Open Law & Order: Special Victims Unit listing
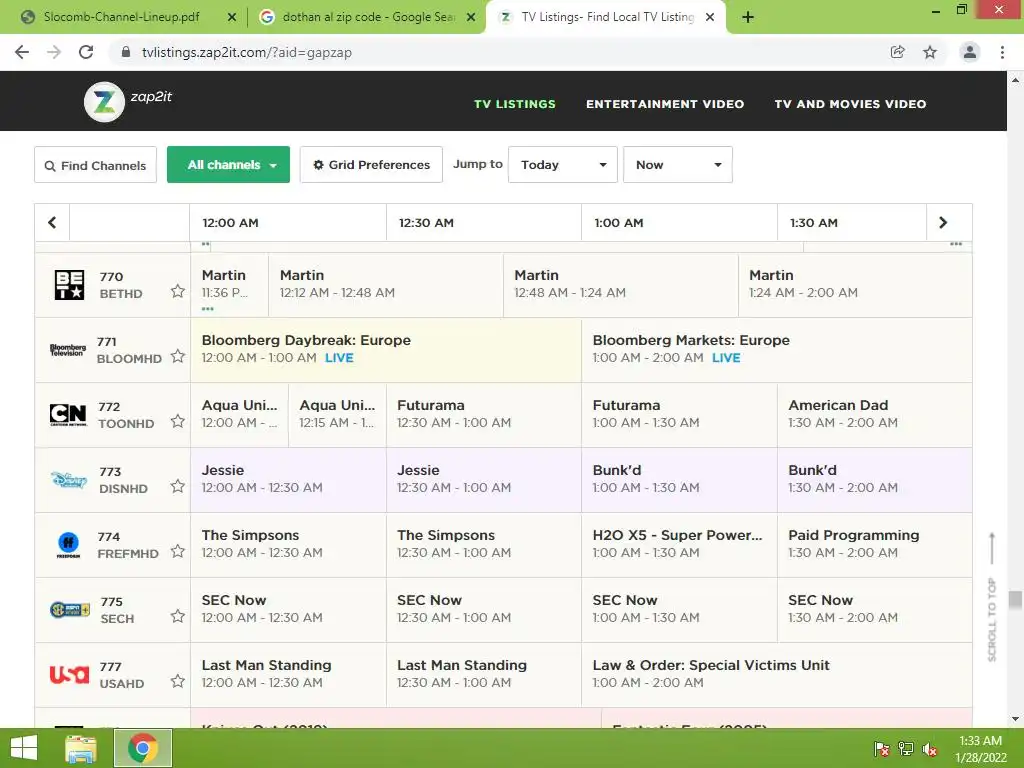 click(776, 674)
